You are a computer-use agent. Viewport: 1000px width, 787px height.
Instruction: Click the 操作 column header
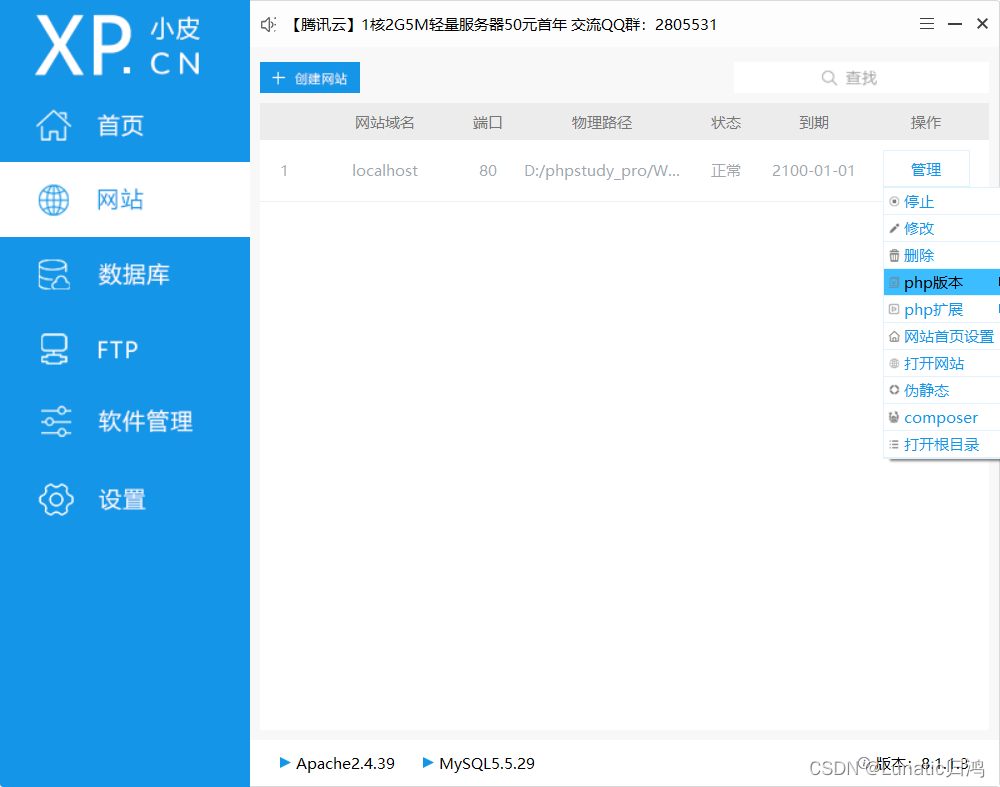tap(926, 122)
